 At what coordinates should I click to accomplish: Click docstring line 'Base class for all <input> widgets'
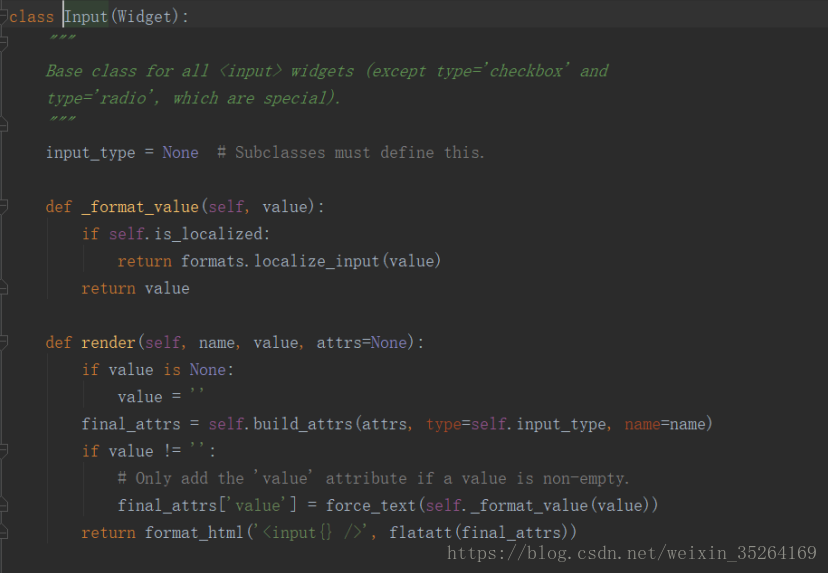point(200,71)
